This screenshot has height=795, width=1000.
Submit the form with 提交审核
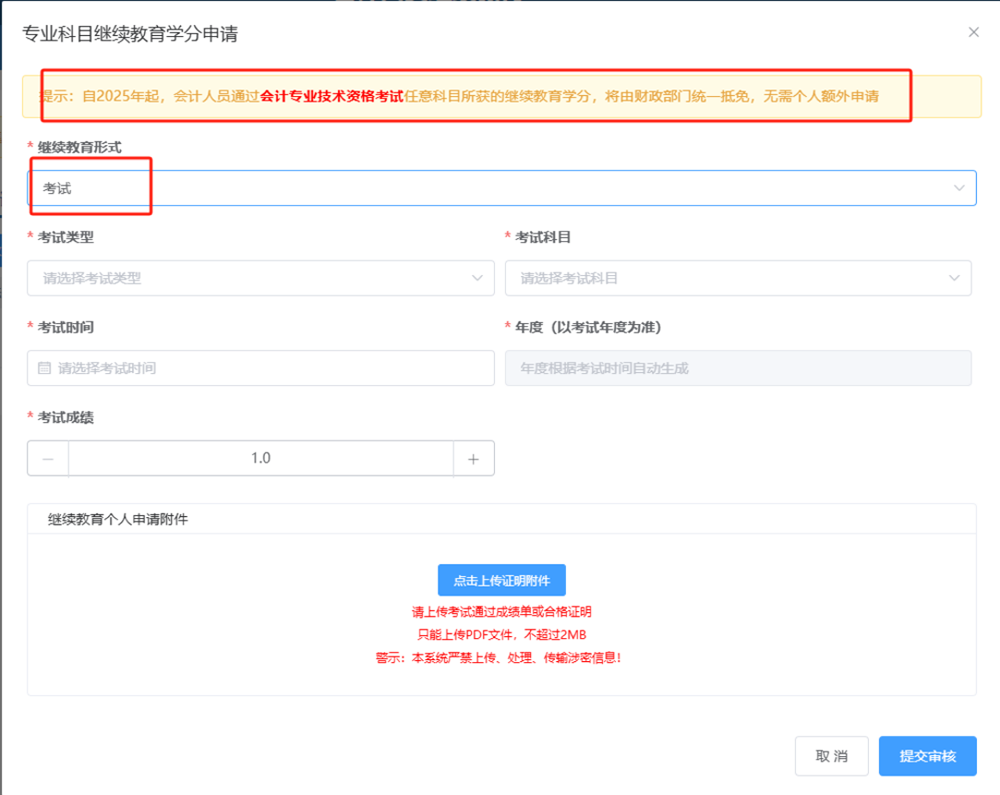point(927,756)
